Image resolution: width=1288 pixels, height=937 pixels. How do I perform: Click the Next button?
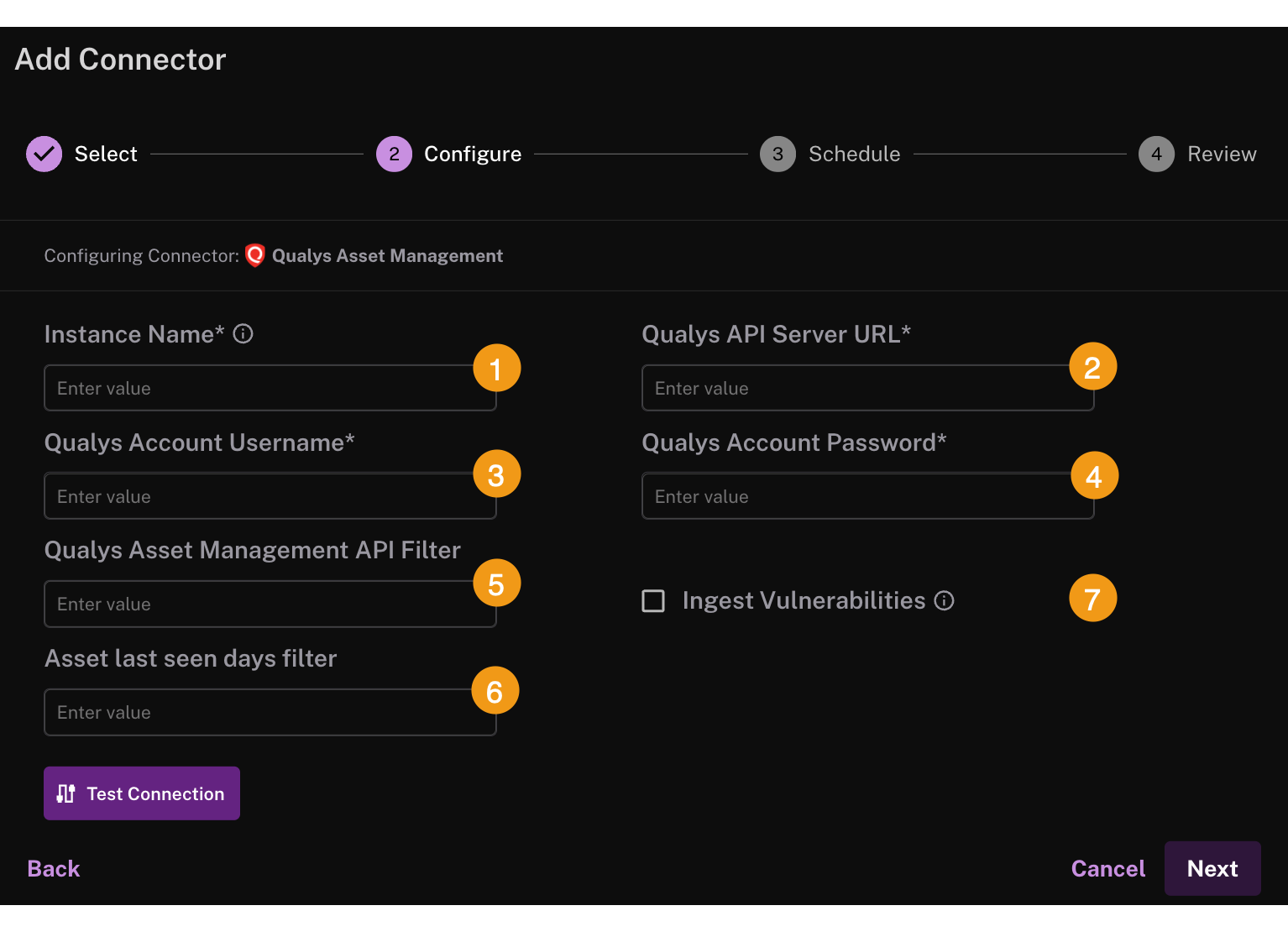(x=1212, y=868)
